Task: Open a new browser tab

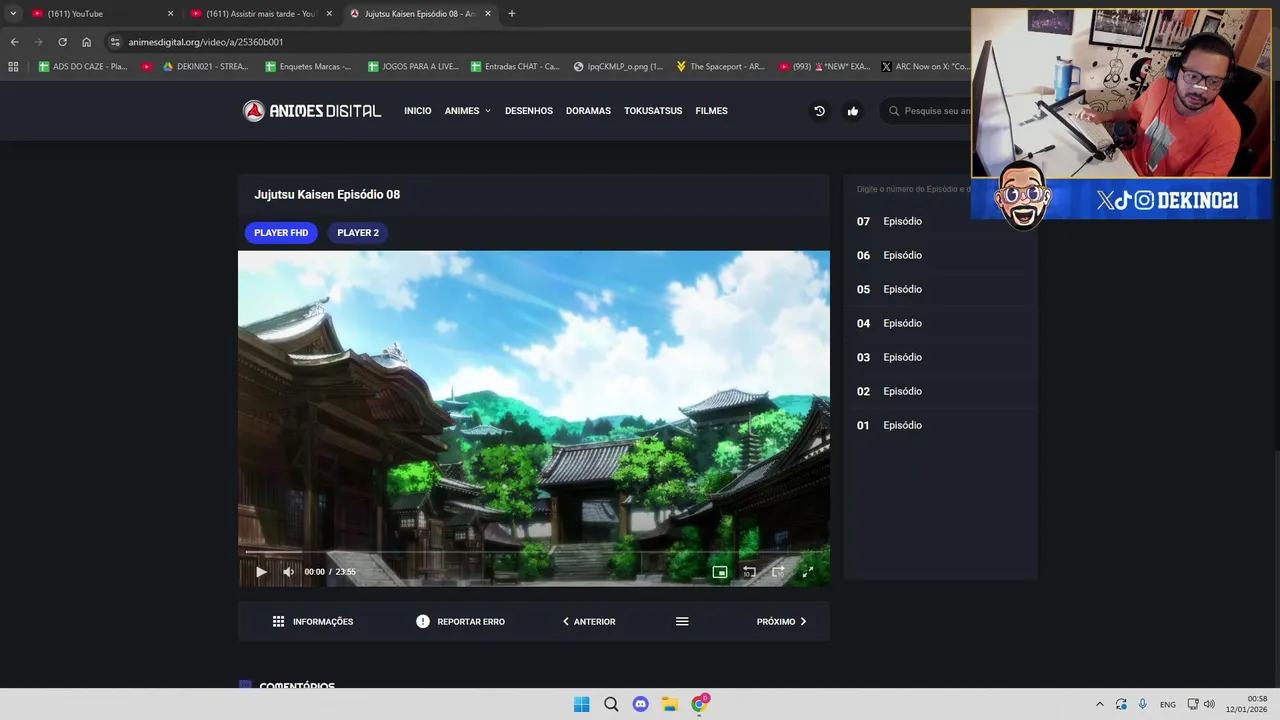Action: pyautogui.click(x=512, y=14)
